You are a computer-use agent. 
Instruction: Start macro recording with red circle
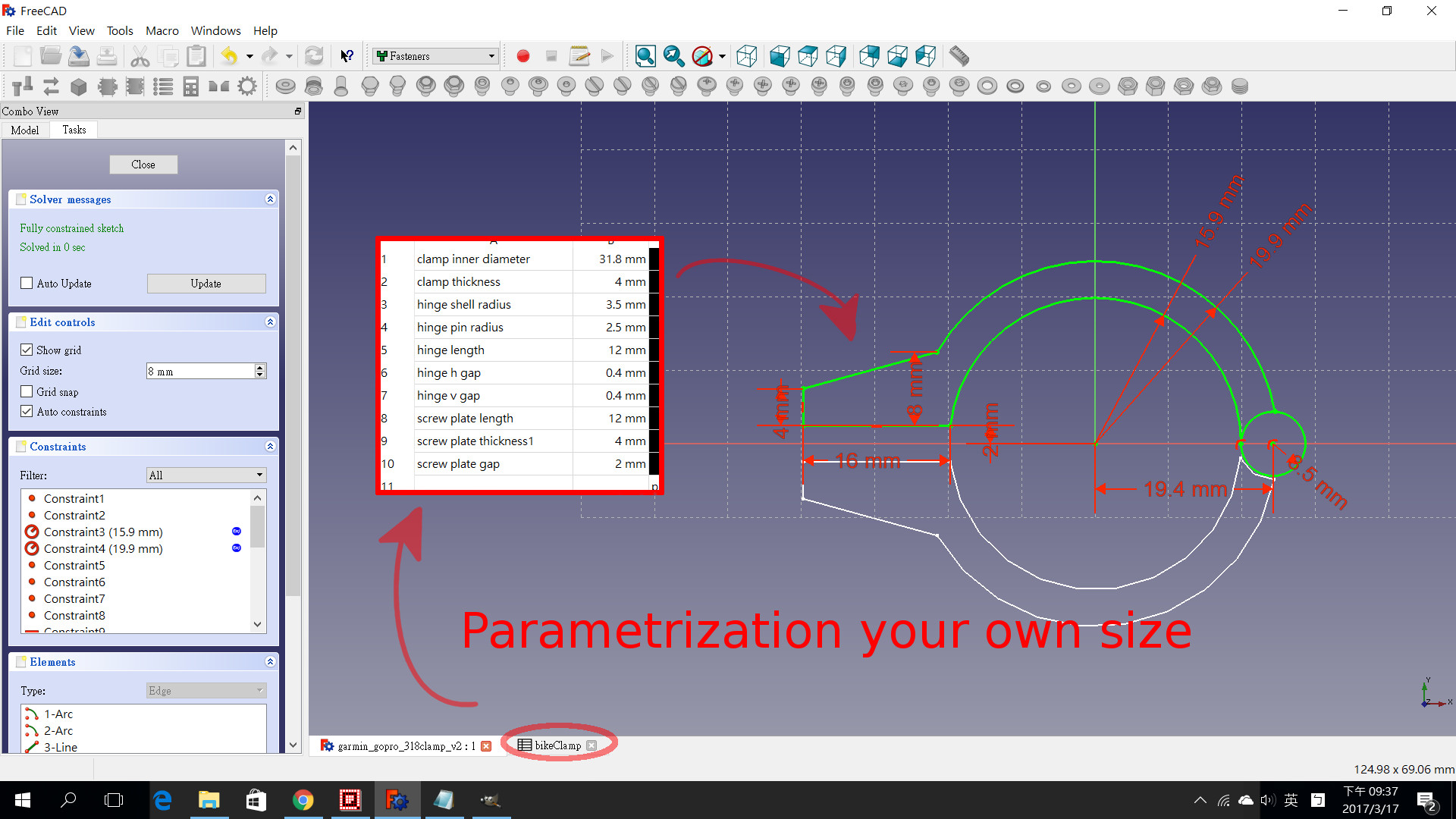[x=522, y=56]
